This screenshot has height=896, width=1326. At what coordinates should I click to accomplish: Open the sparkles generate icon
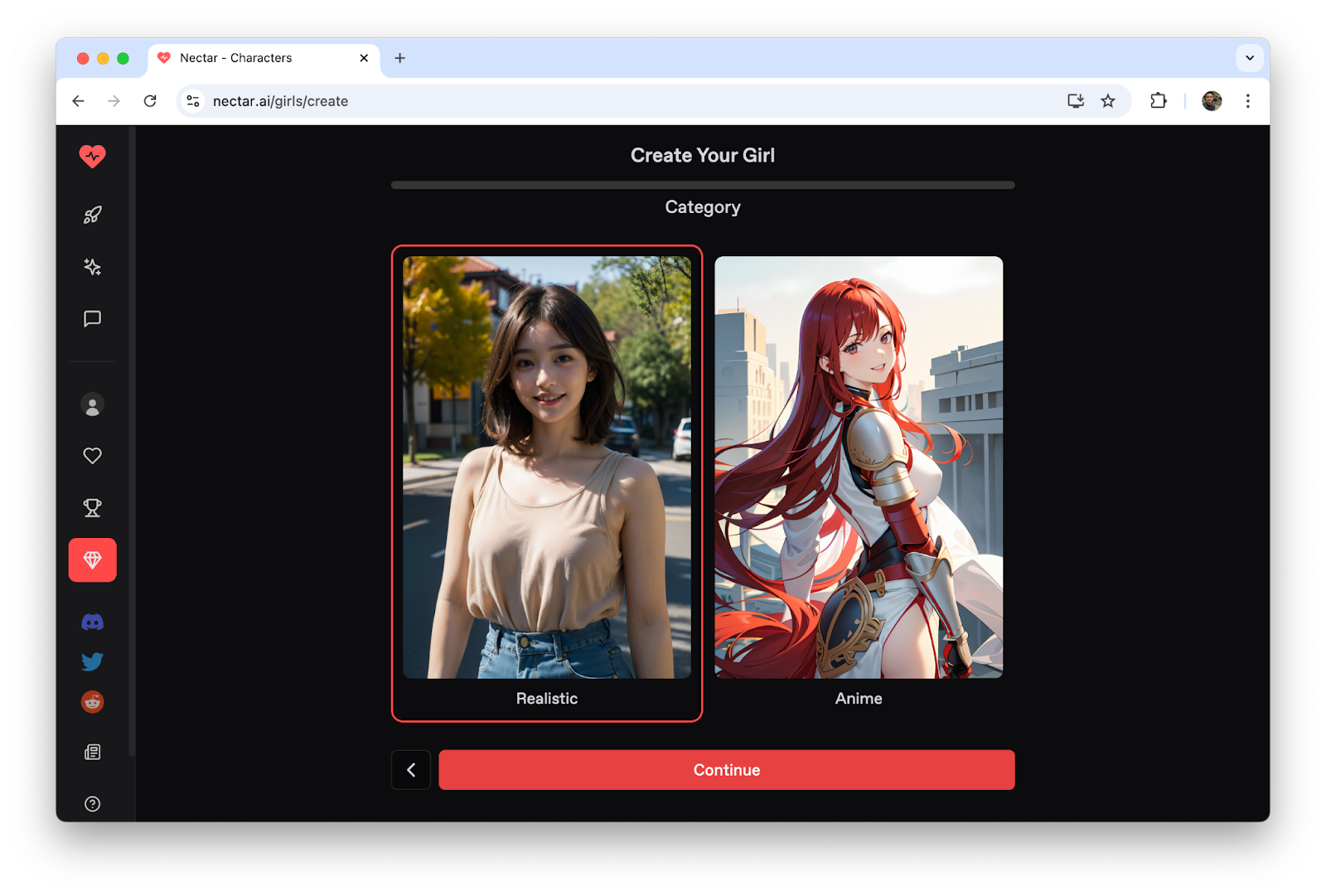[92, 267]
